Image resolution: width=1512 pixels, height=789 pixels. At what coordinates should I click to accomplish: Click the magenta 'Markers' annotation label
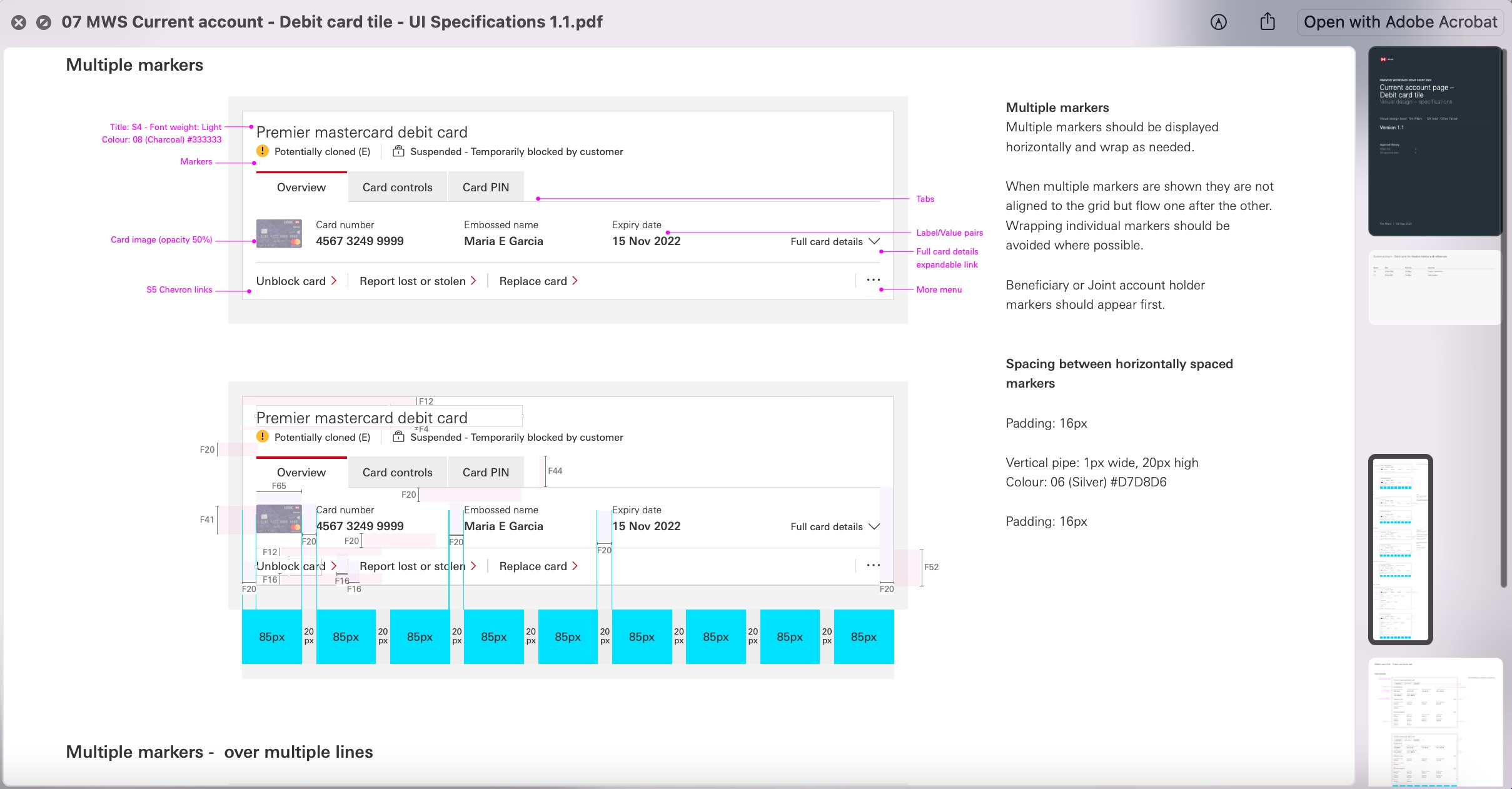pyautogui.click(x=196, y=161)
